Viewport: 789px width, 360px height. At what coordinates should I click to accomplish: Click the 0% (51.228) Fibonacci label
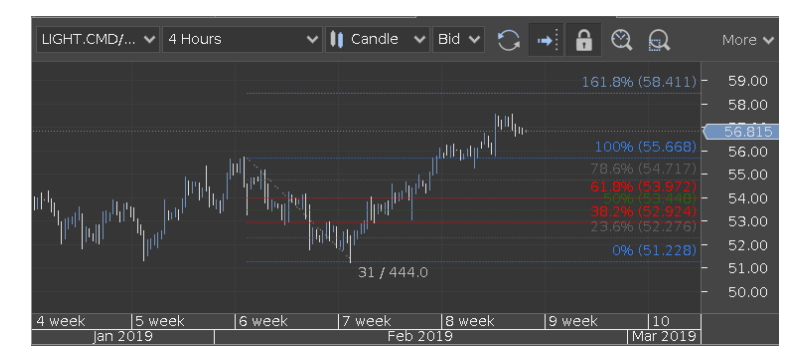(654, 250)
